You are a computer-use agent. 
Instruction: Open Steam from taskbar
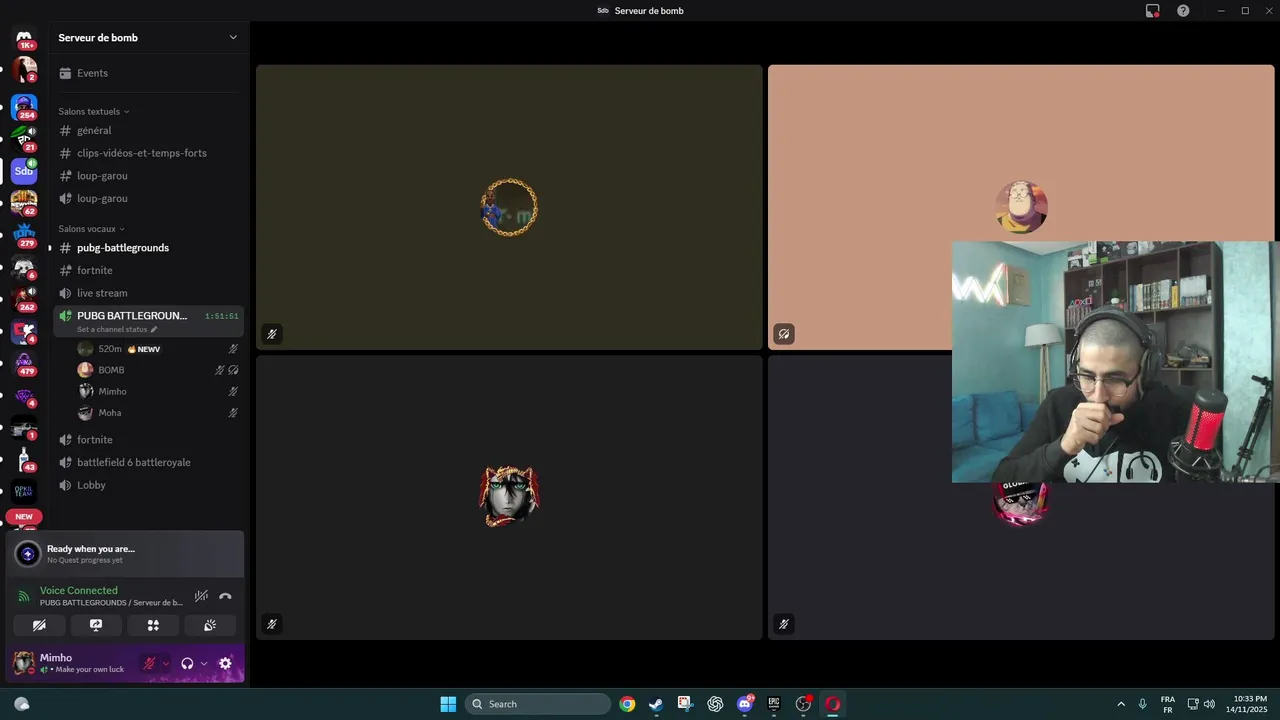656,704
